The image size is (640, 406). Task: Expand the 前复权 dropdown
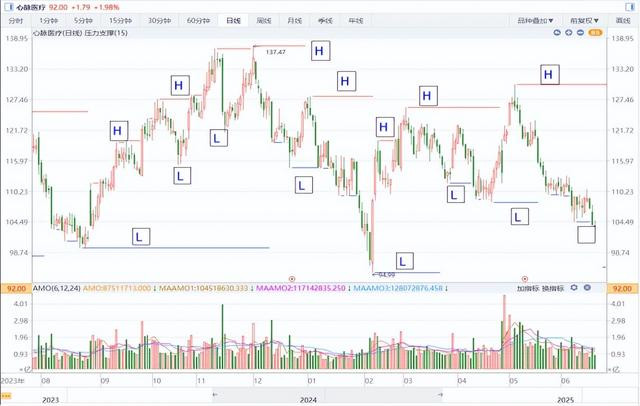(584, 20)
